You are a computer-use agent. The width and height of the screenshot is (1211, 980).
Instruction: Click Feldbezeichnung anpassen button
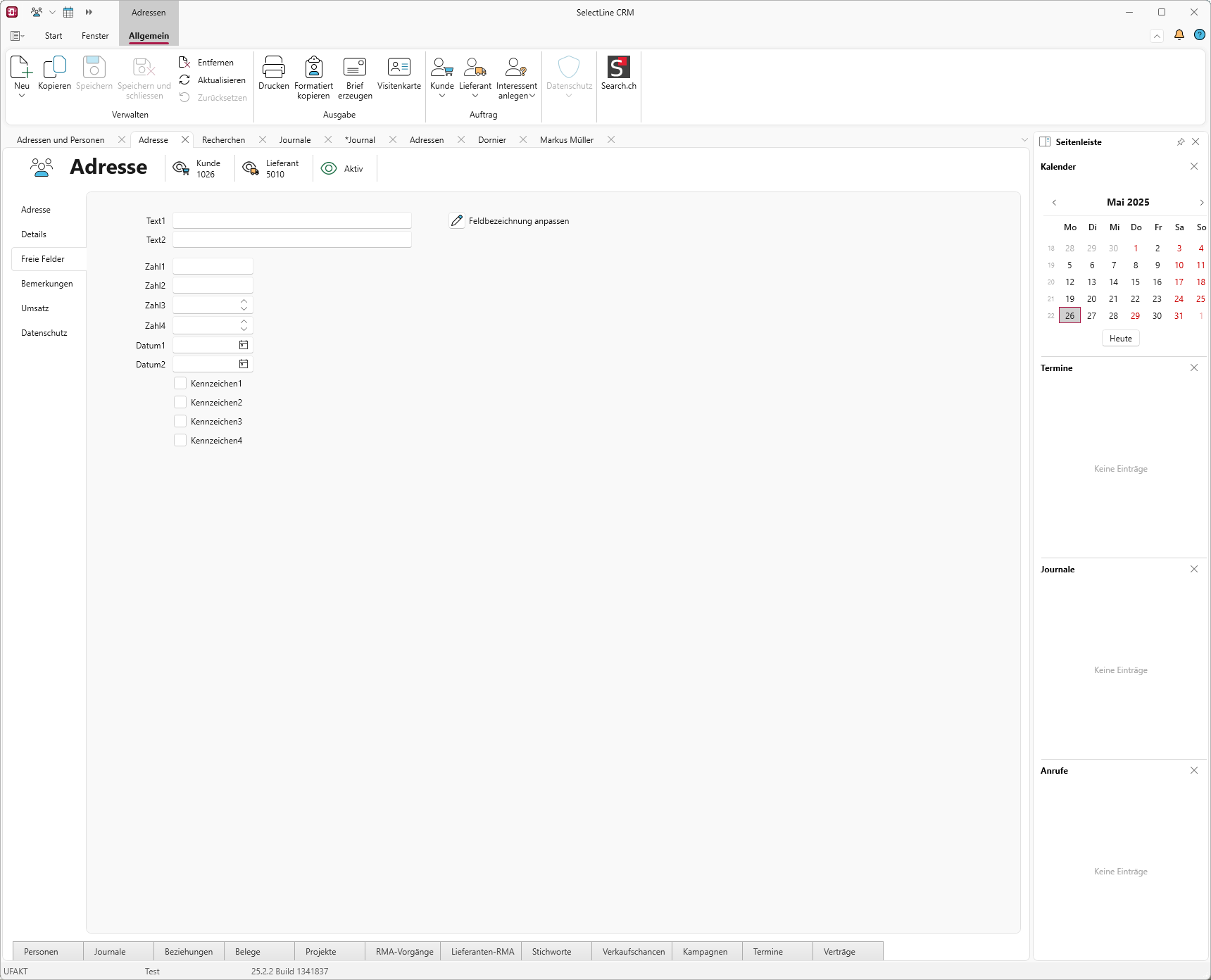pyautogui.click(x=509, y=221)
